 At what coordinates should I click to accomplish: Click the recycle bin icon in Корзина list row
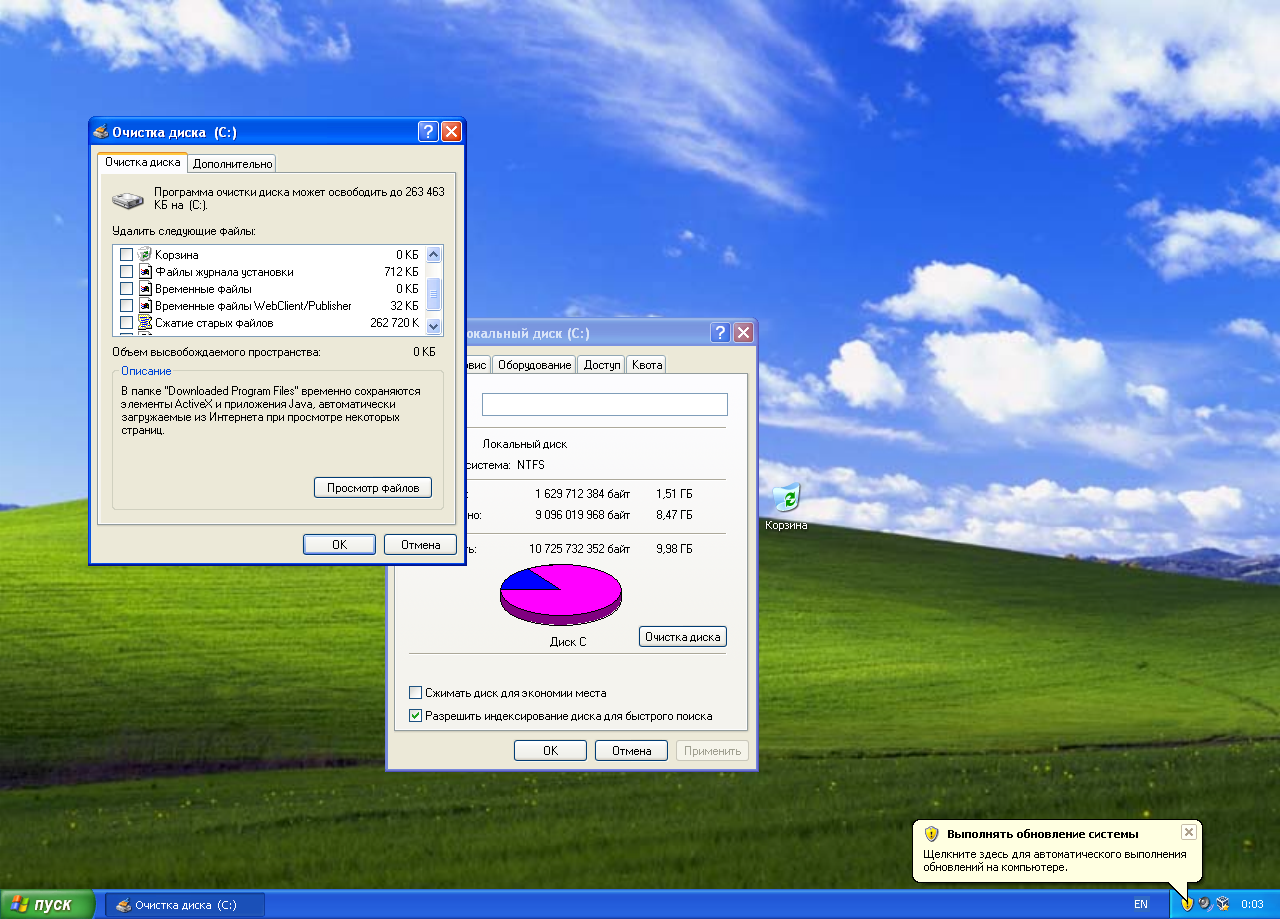pyautogui.click(x=145, y=255)
